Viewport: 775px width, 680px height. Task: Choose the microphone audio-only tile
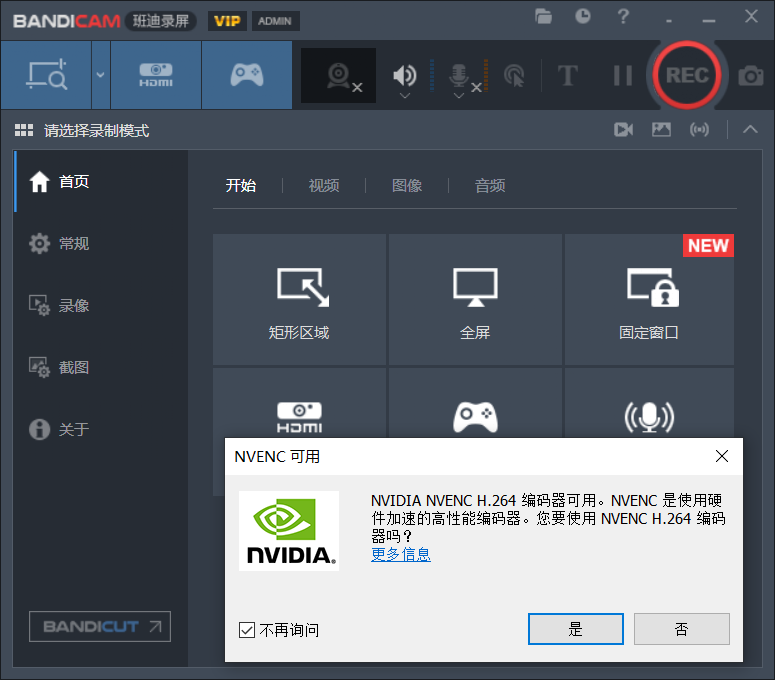(649, 403)
